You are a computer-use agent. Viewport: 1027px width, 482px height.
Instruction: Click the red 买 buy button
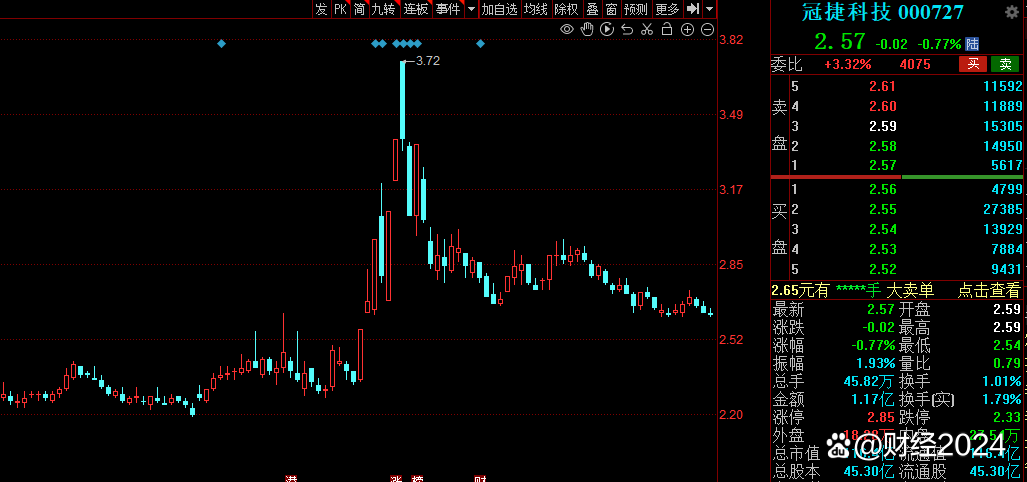pyautogui.click(x=973, y=64)
